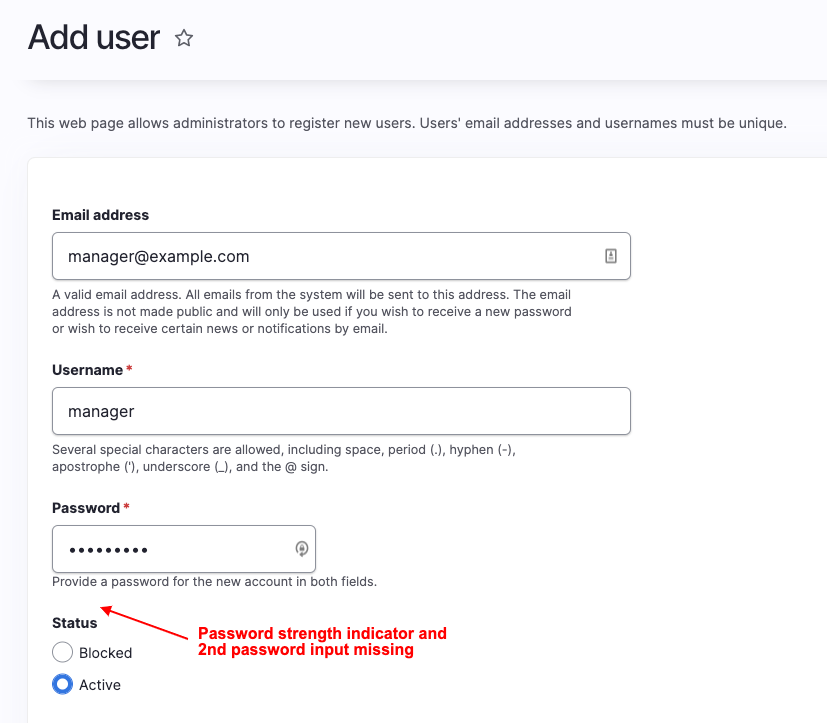Select the Blocked status radio button
Viewport: 827px width, 723px height.
[x=62, y=652]
